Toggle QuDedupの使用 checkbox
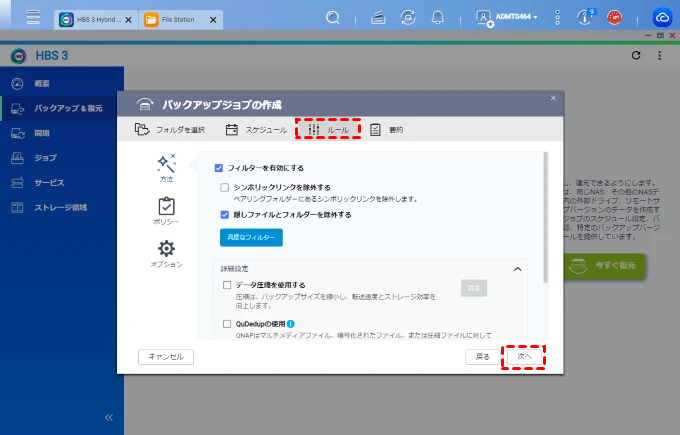The image size is (680, 435). [x=227, y=324]
